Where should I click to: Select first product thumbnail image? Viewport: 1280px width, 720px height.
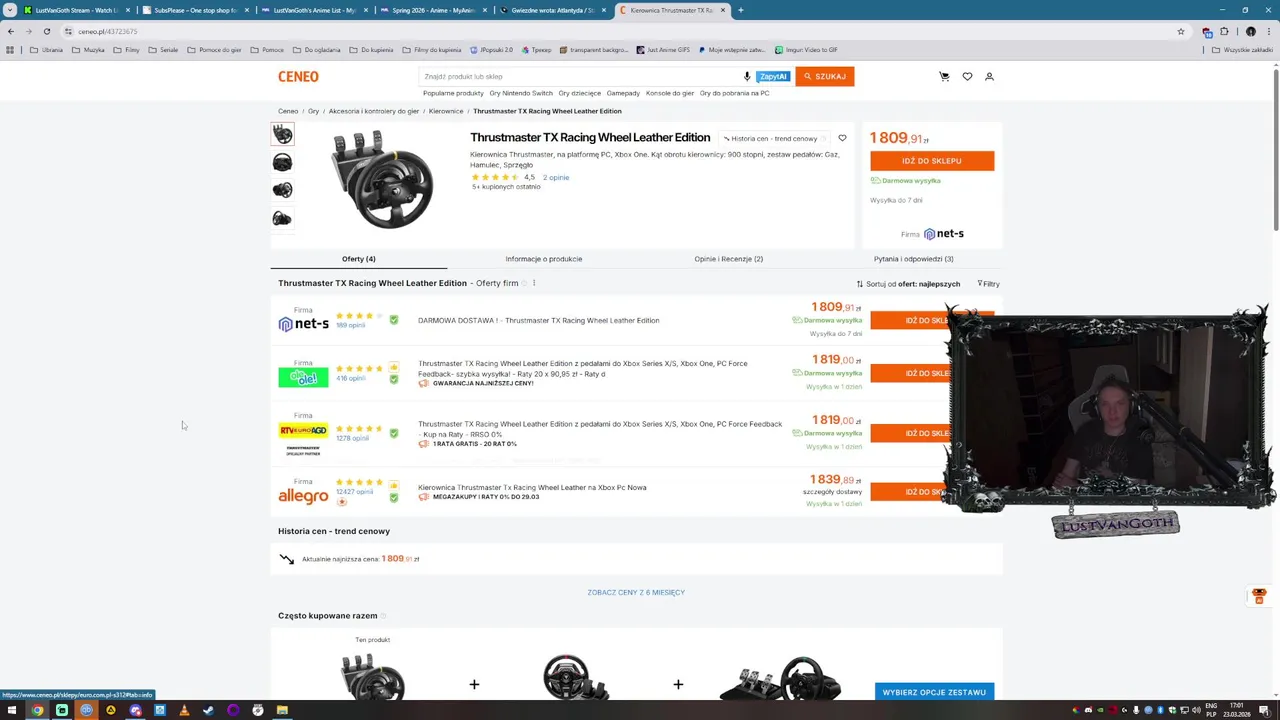click(282, 134)
